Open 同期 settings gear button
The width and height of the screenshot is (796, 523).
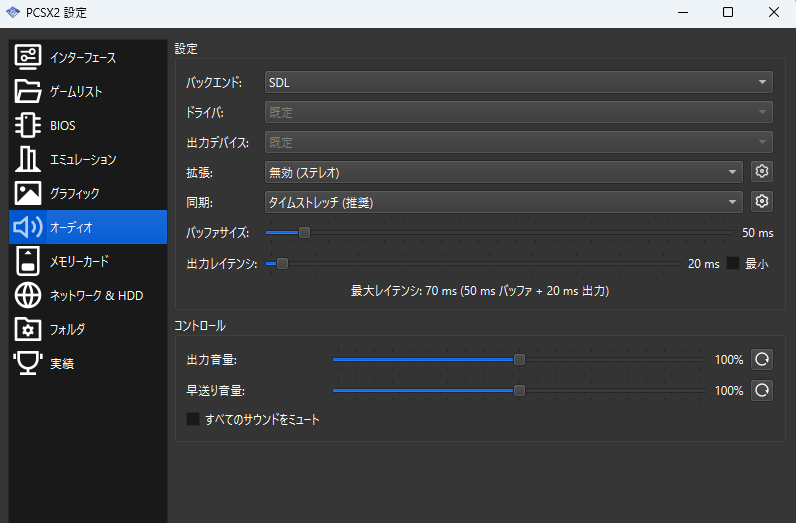click(762, 202)
